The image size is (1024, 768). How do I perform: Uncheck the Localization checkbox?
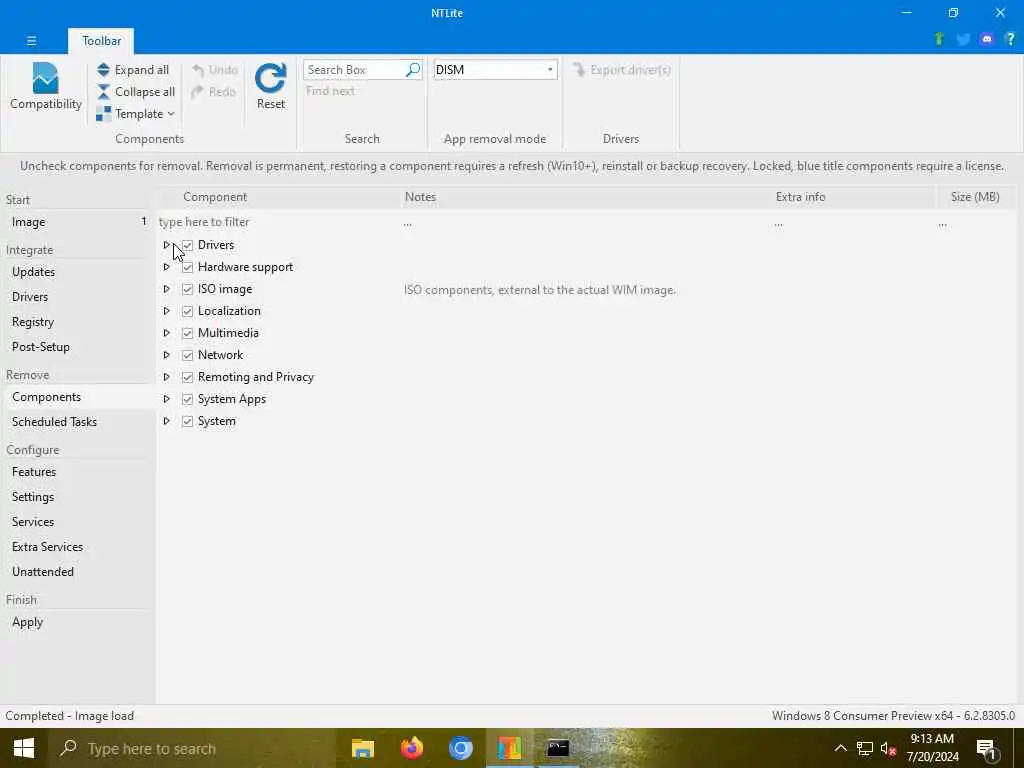point(187,311)
